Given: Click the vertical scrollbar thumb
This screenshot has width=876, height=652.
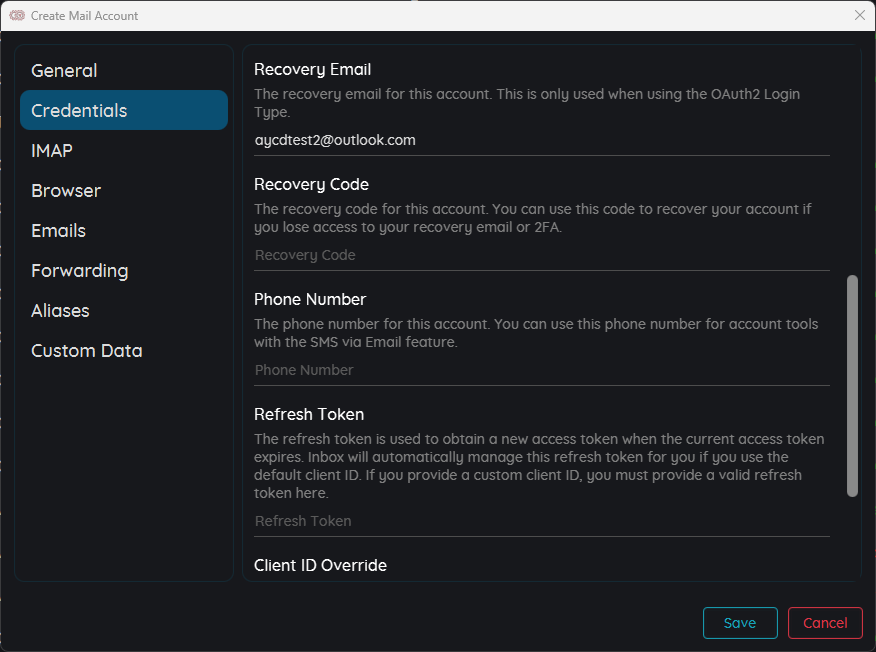Looking at the screenshot, I should (852, 386).
